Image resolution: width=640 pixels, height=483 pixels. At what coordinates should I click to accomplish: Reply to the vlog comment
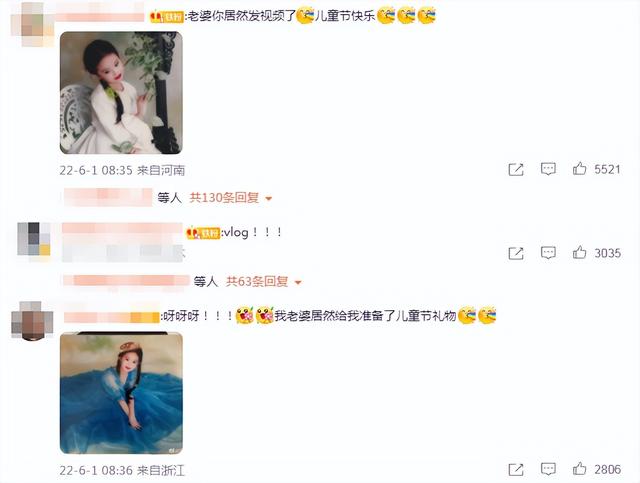(548, 253)
